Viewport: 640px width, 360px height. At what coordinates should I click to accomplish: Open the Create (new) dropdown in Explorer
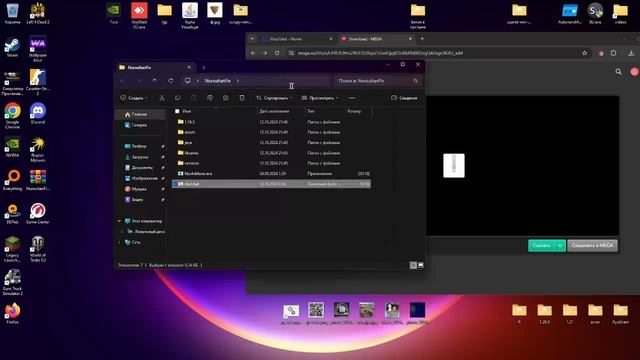tap(134, 98)
